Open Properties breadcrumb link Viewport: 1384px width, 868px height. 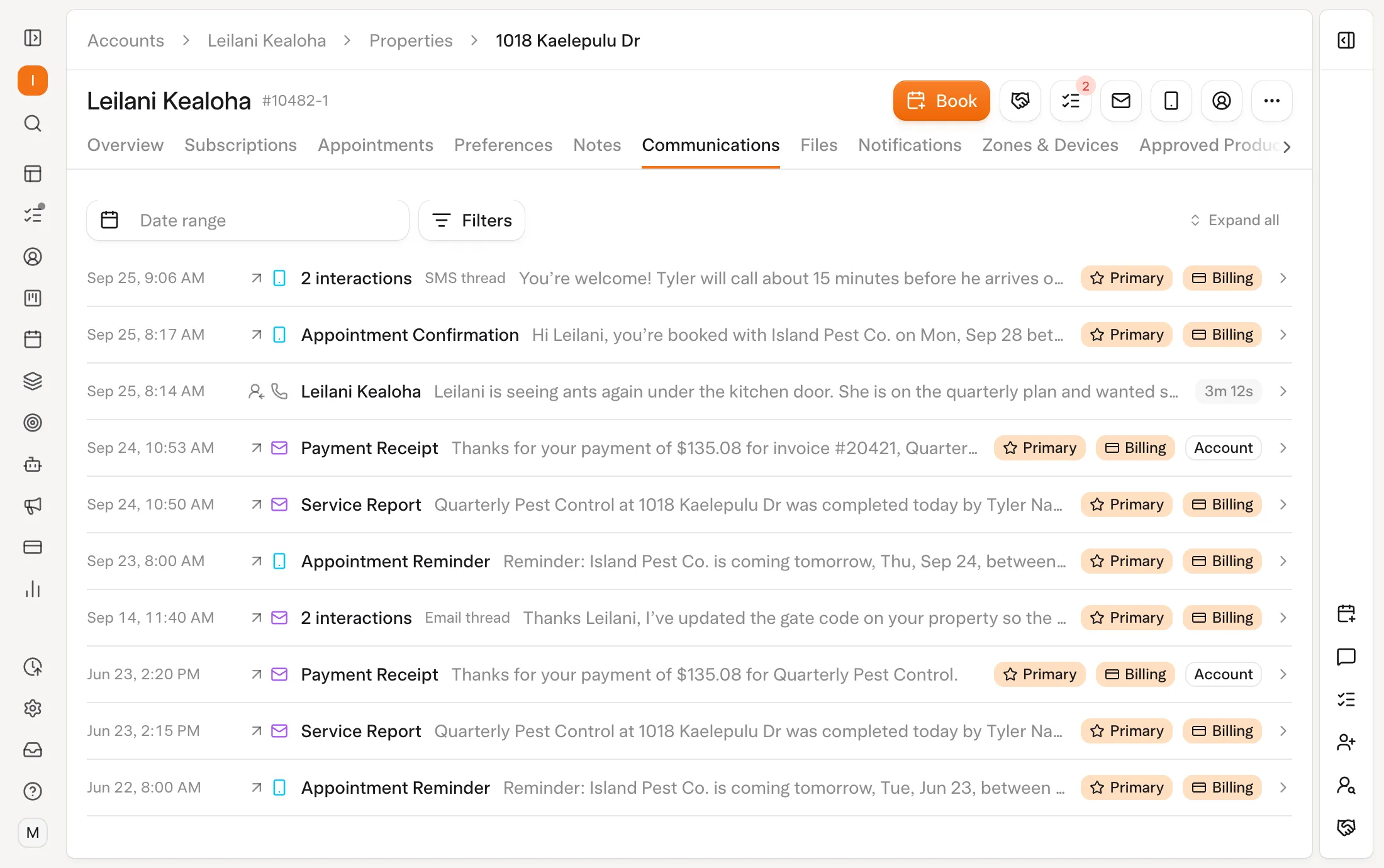tap(411, 40)
